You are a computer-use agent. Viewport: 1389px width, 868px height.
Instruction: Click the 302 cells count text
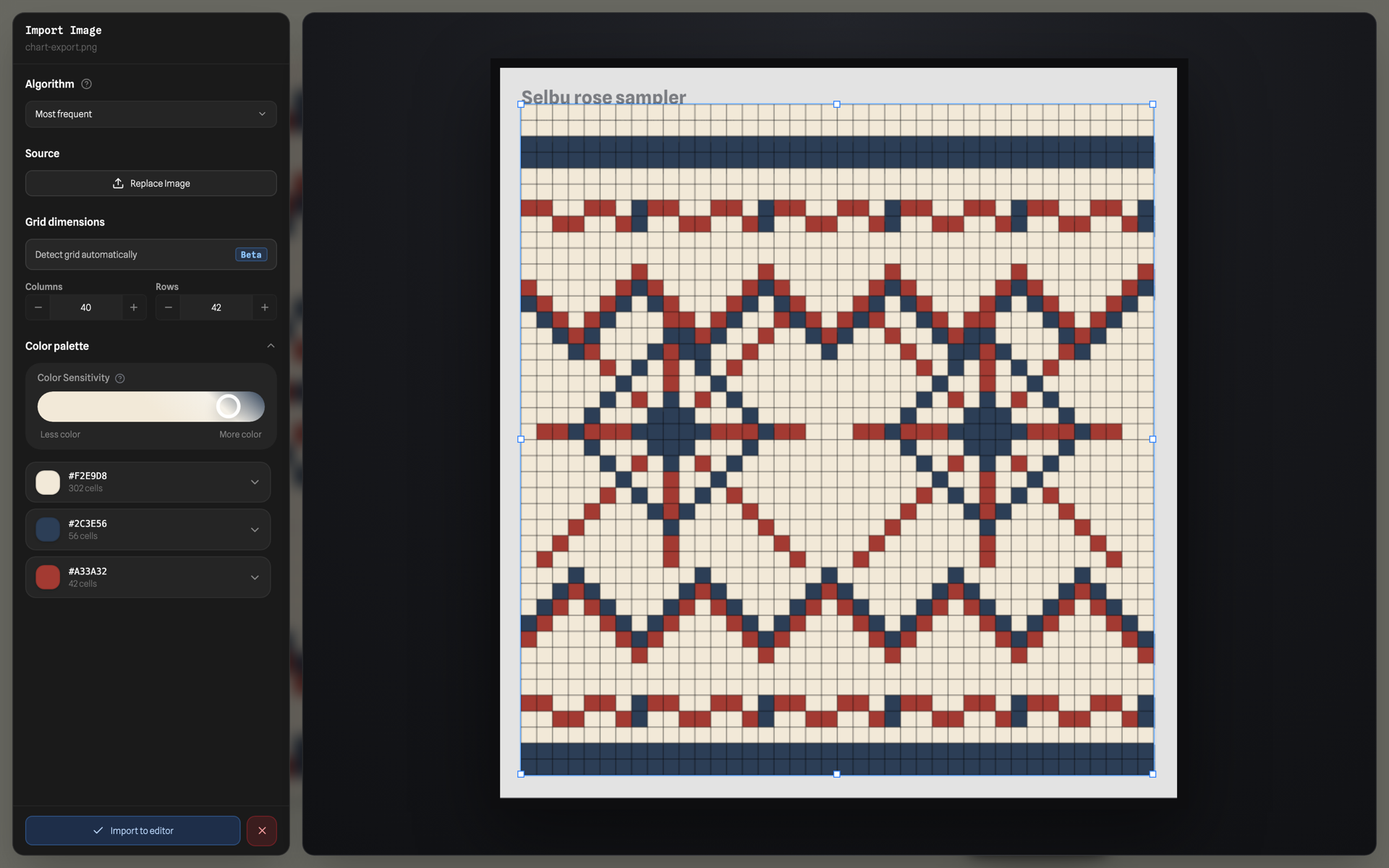85,488
